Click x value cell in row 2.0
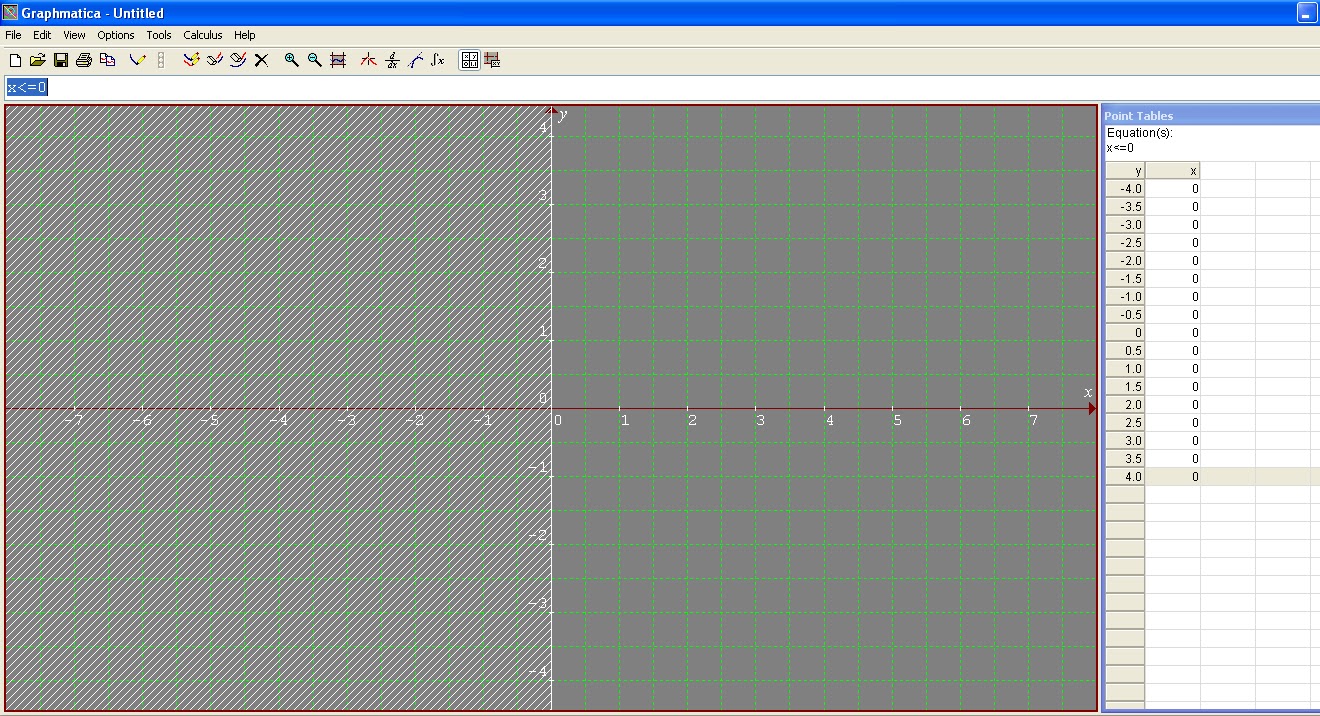 [x=1172, y=405]
